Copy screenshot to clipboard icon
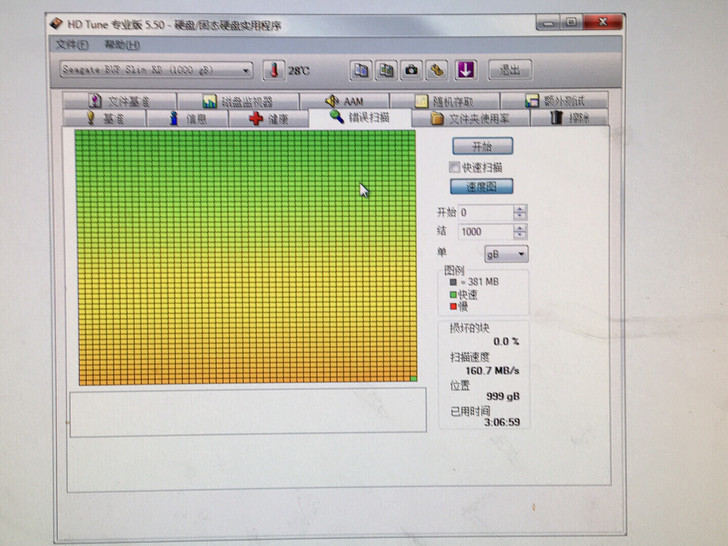This screenshot has height=546, width=728. pos(386,71)
